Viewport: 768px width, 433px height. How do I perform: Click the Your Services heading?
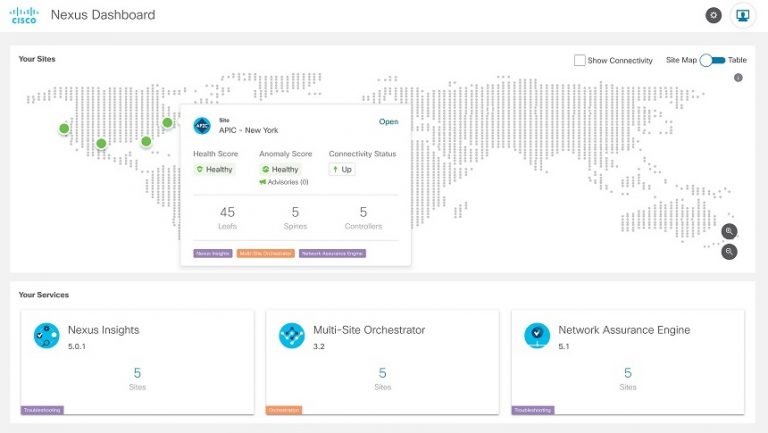click(x=44, y=295)
